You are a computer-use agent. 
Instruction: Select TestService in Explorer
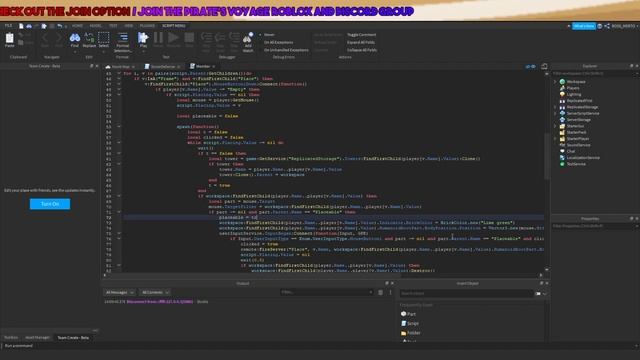point(576,164)
